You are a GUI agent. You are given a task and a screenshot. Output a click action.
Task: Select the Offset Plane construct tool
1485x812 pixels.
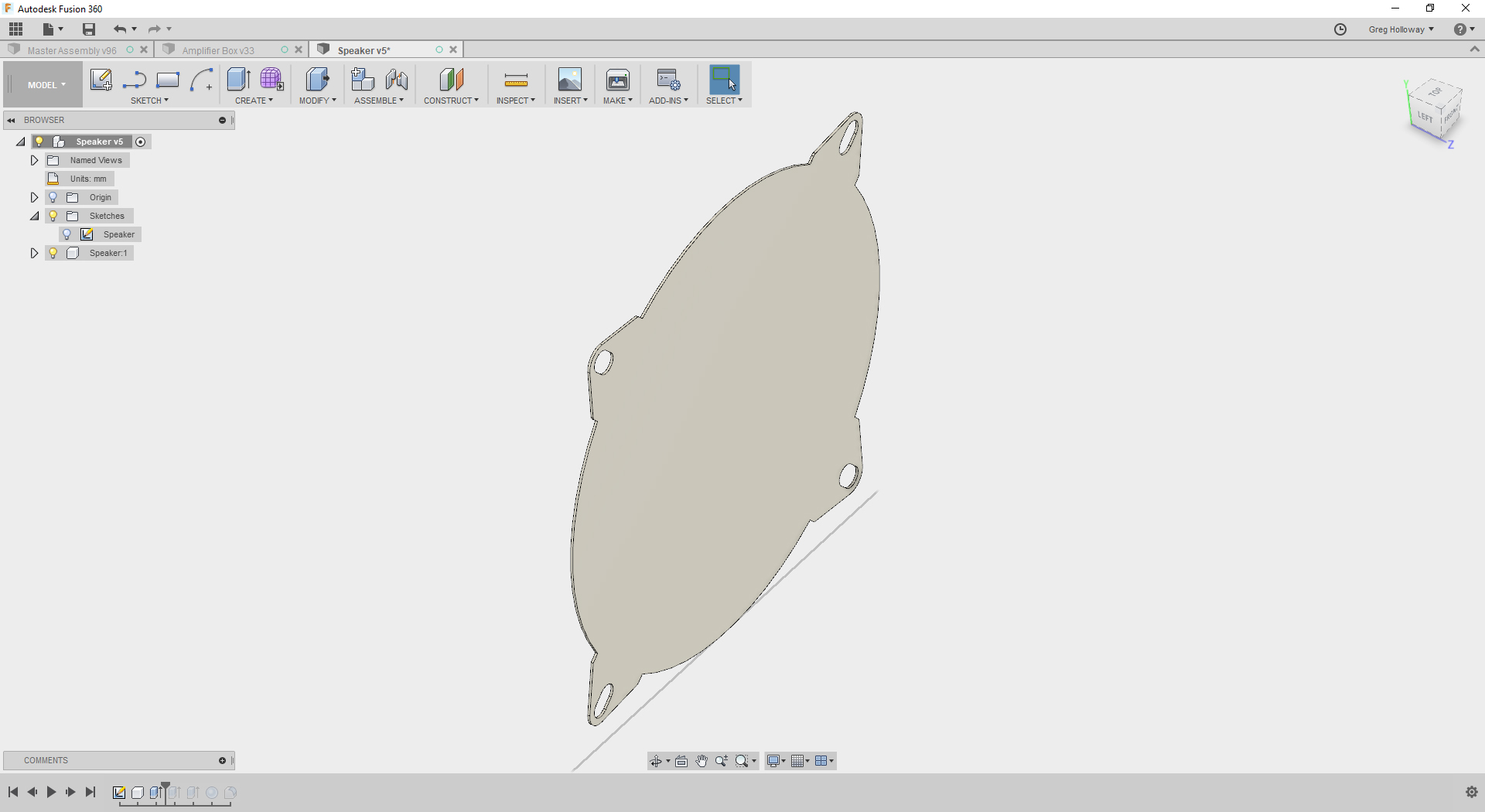451,80
